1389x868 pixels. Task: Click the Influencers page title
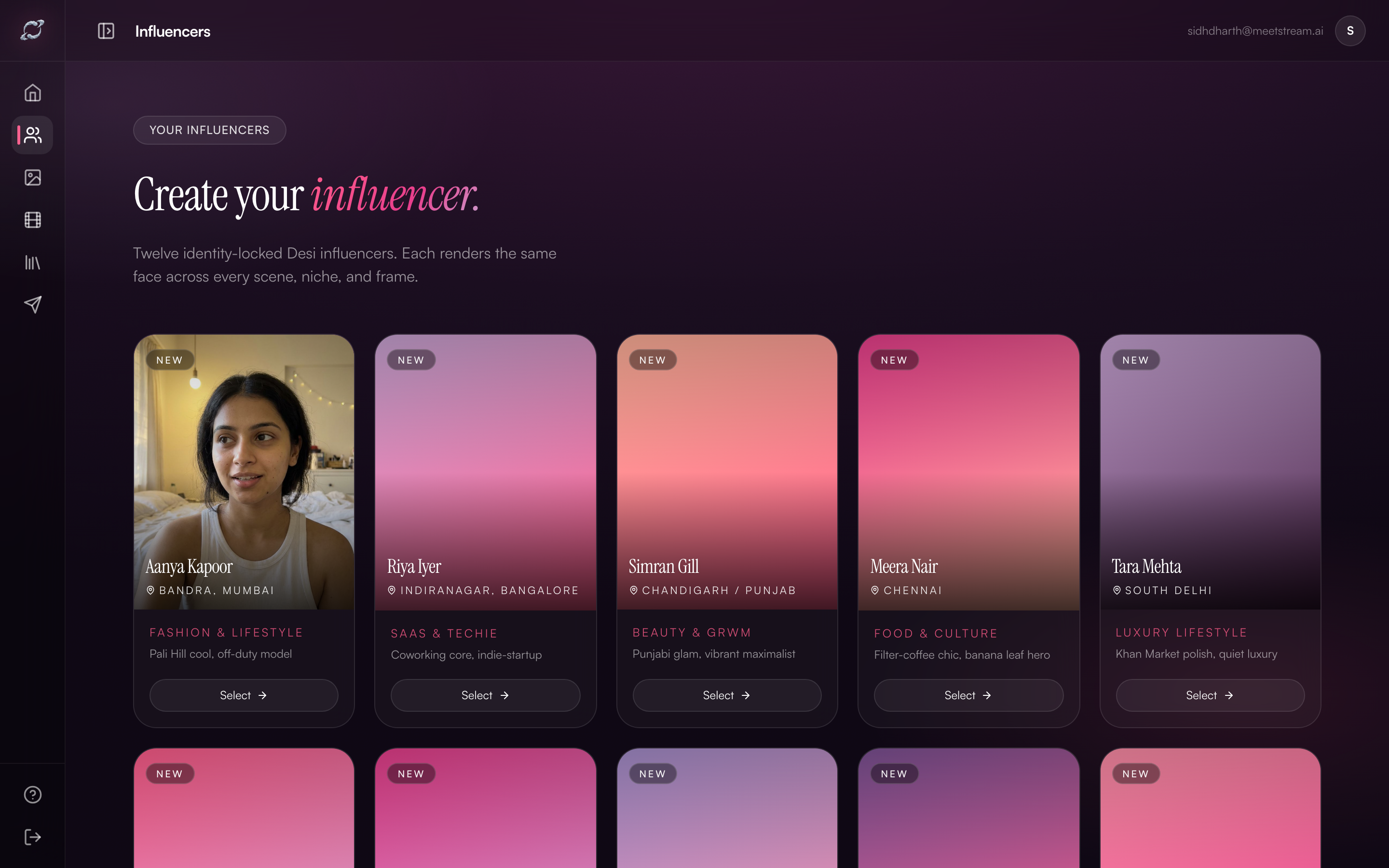click(173, 31)
